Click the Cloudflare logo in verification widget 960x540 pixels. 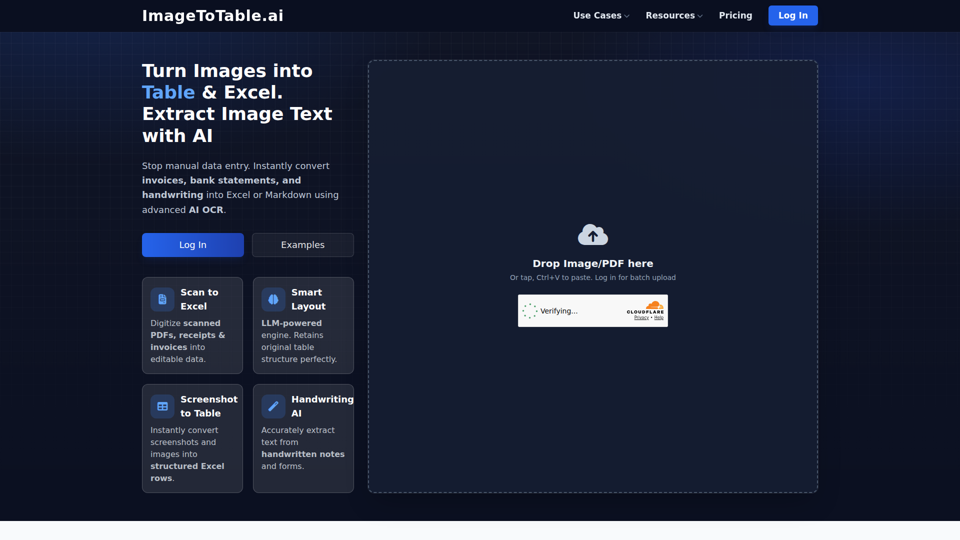(x=645, y=307)
